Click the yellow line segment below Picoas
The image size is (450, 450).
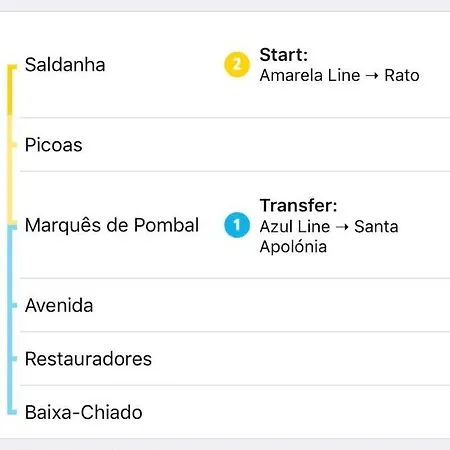click(x=10, y=185)
